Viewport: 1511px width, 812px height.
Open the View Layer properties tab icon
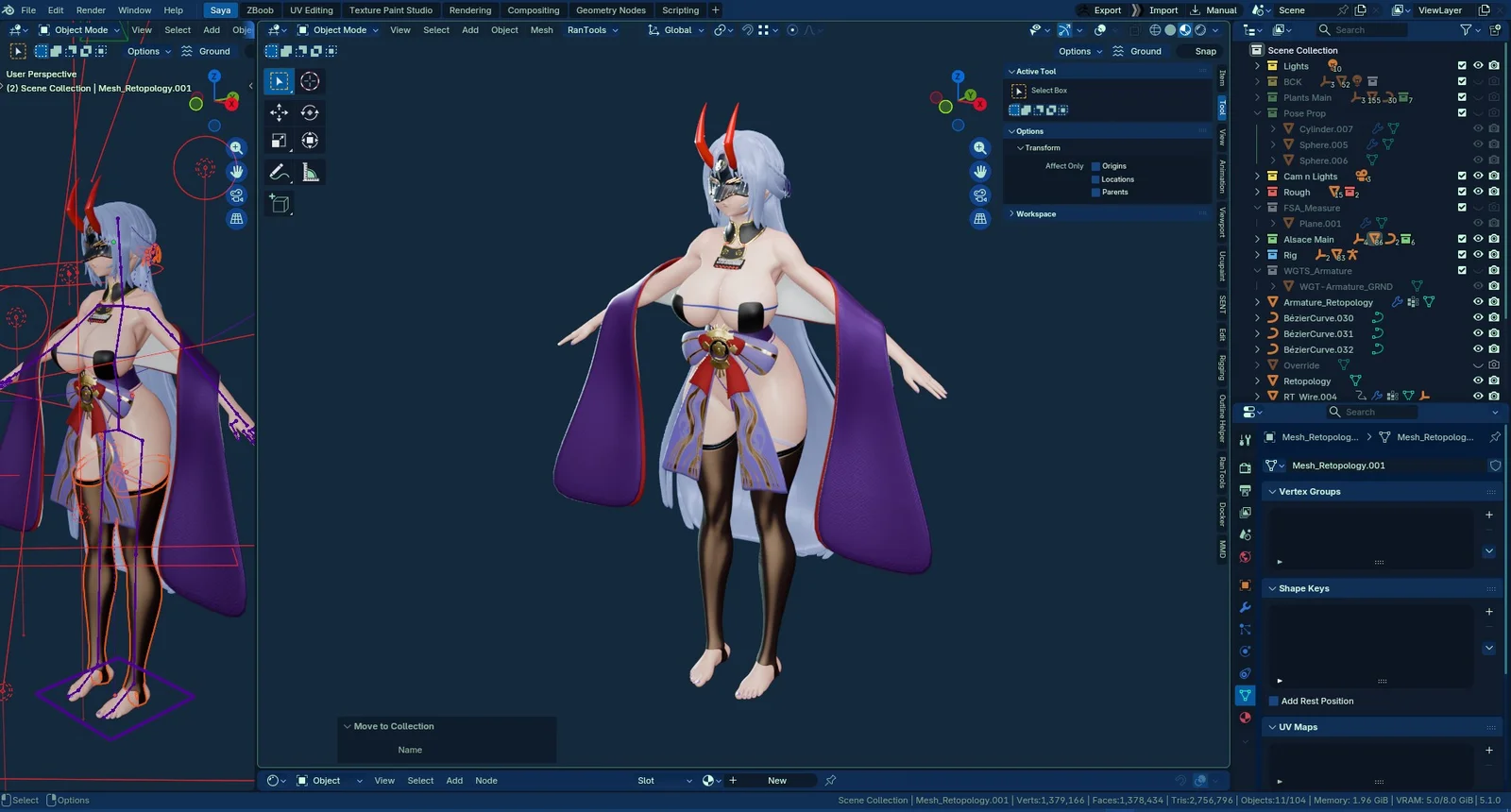[1245, 513]
